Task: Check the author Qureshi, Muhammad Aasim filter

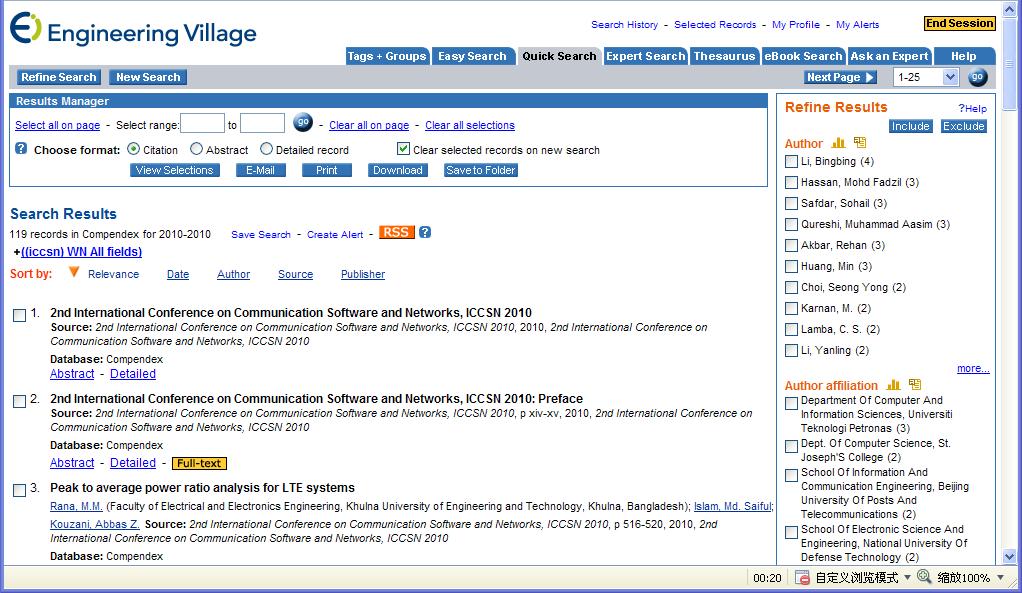Action: click(791, 224)
